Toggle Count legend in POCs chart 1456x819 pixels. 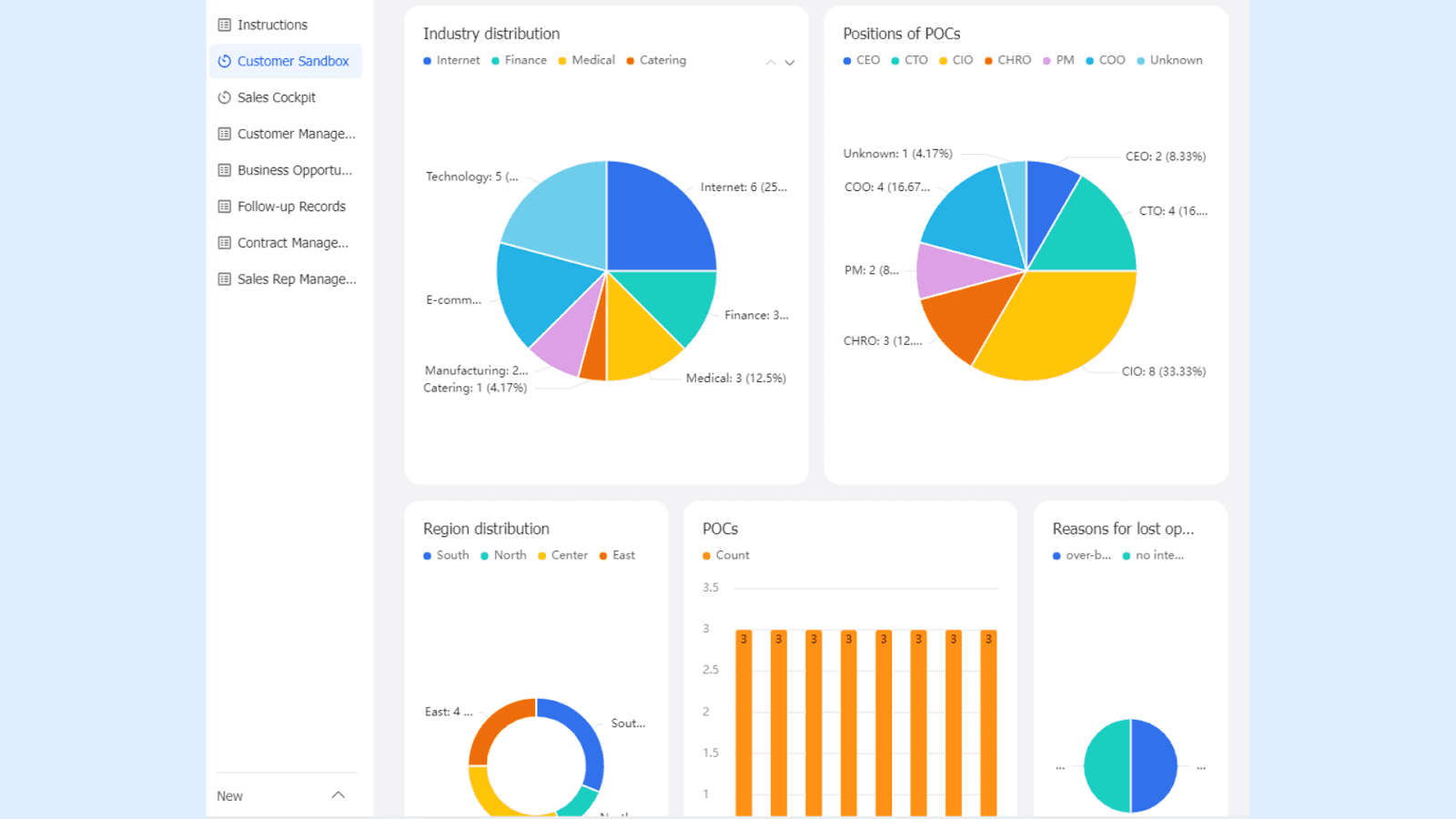(726, 555)
